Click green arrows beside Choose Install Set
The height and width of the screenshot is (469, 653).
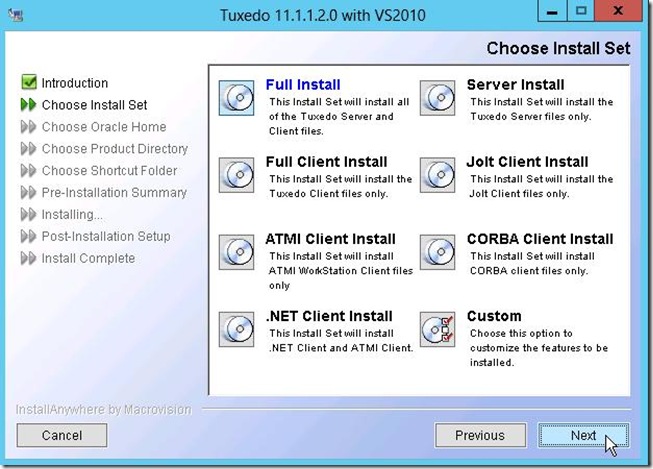click(28, 105)
